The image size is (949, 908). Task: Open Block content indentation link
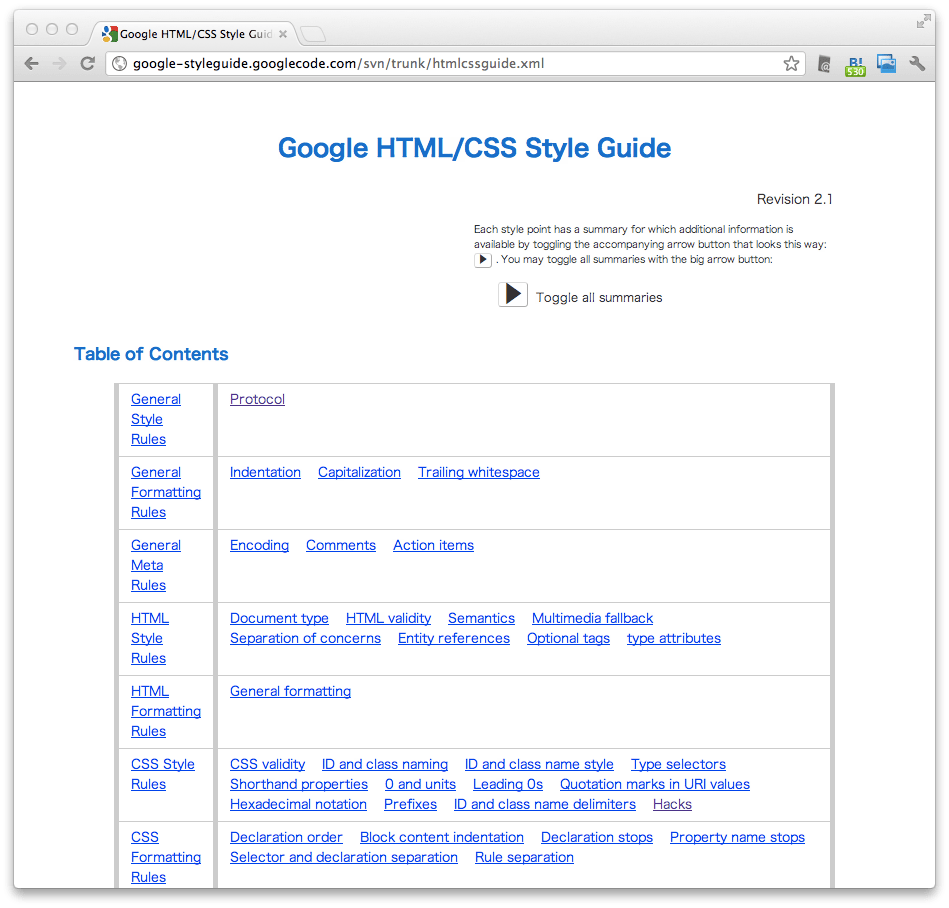tap(442, 837)
